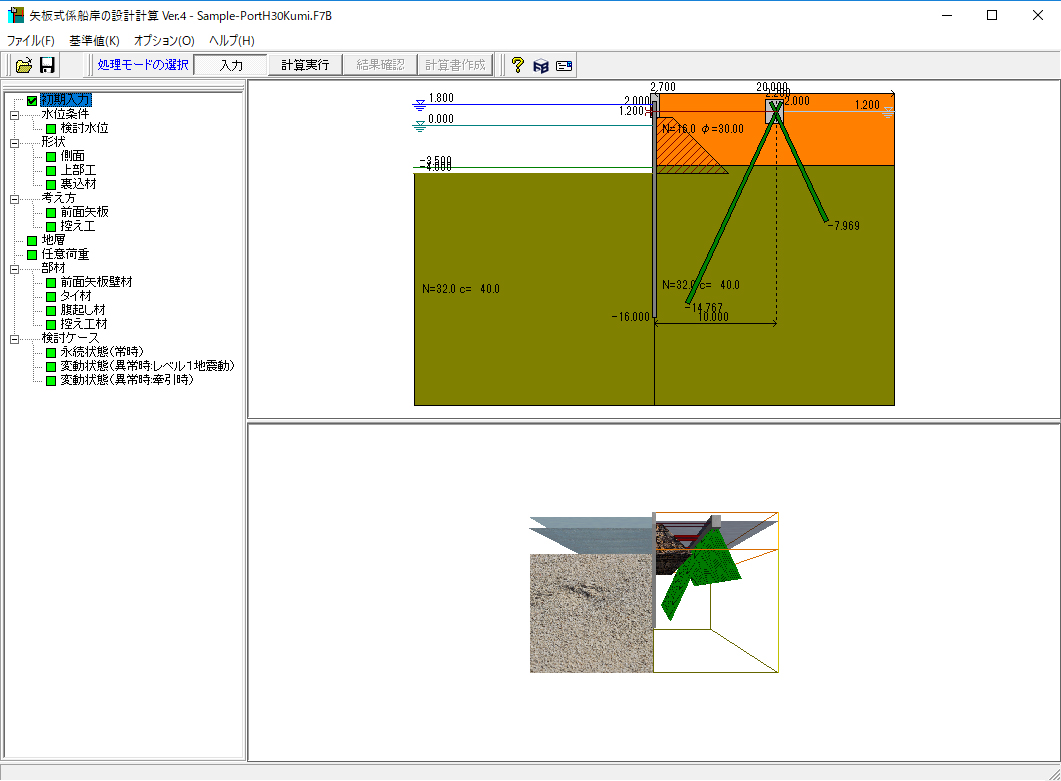Collapse the 水位条件 tree node

[x=15, y=115]
